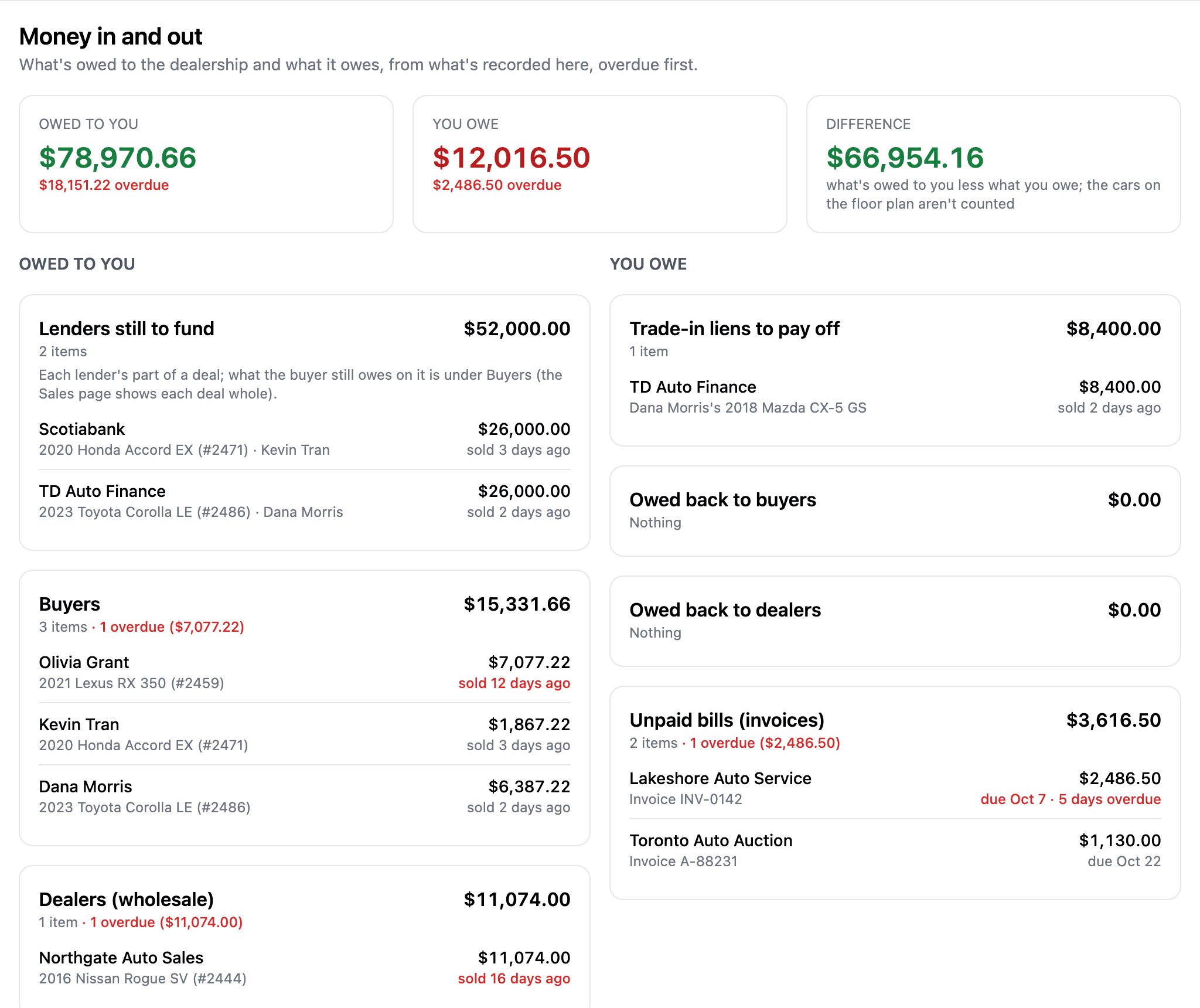
Task: Select the Unpaid bills (invoices) heading
Action: click(x=727, y=720)
